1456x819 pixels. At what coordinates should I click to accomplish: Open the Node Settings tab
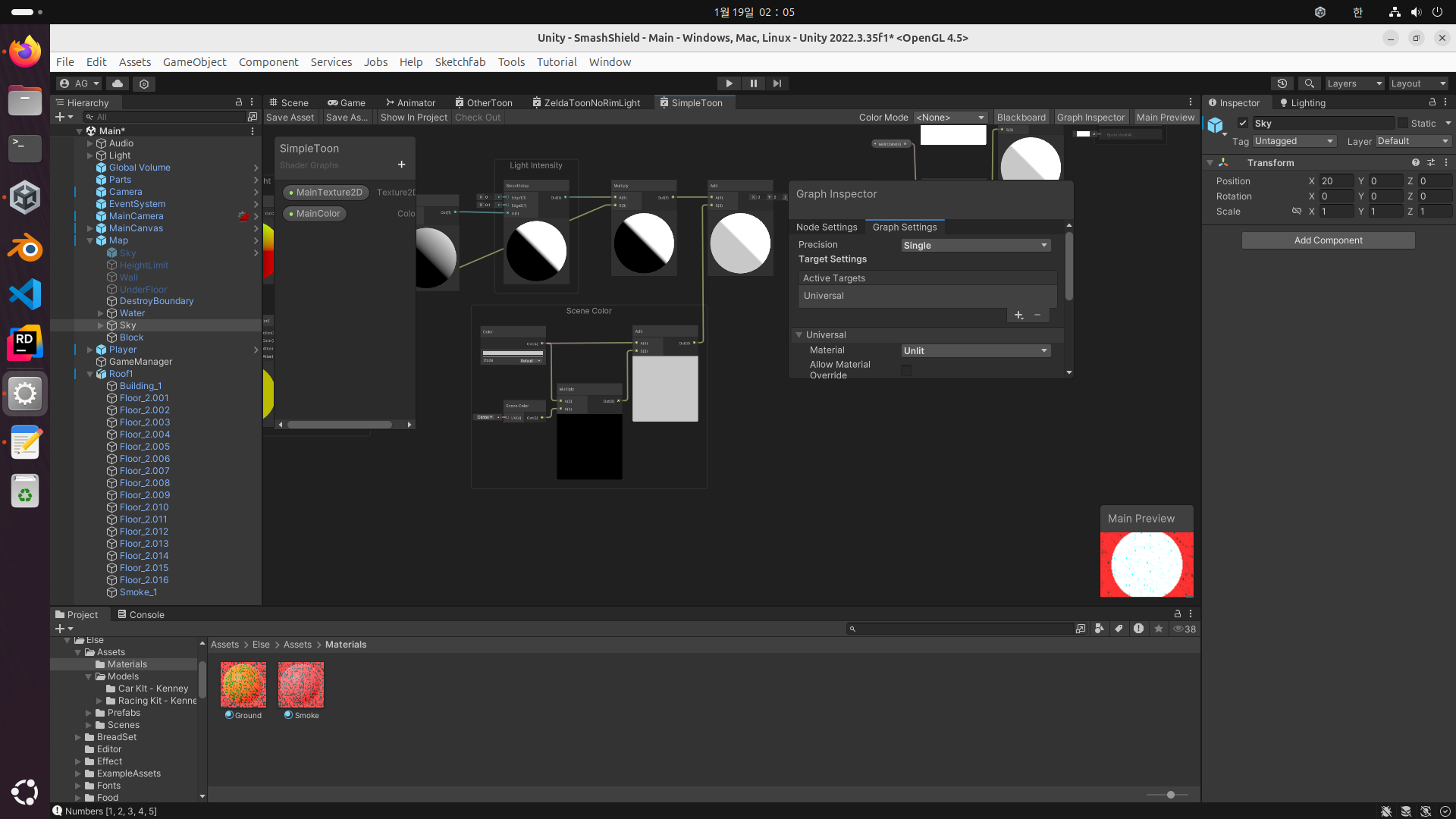[827, 227]
